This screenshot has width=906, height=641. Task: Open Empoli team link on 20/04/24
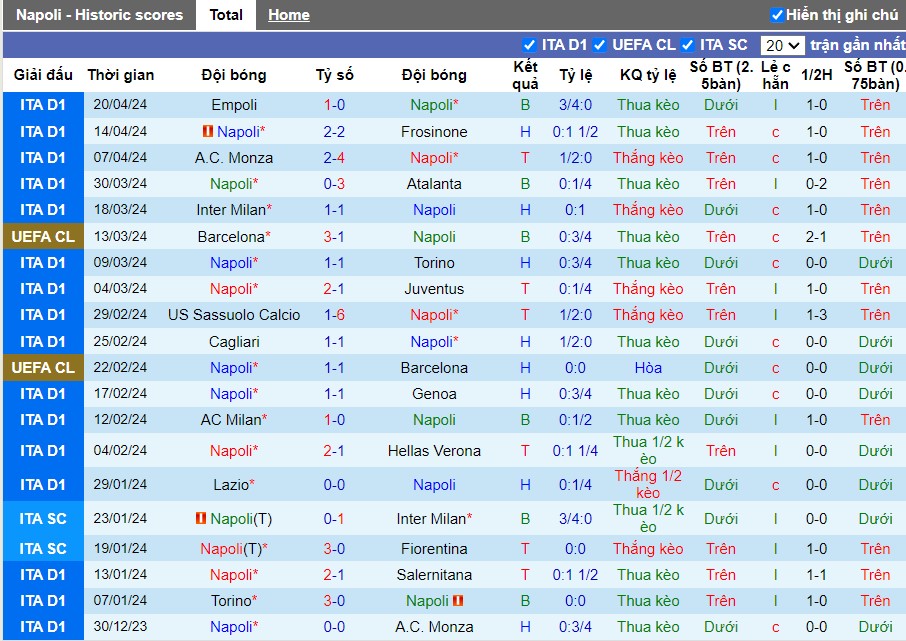coord(234,105)
